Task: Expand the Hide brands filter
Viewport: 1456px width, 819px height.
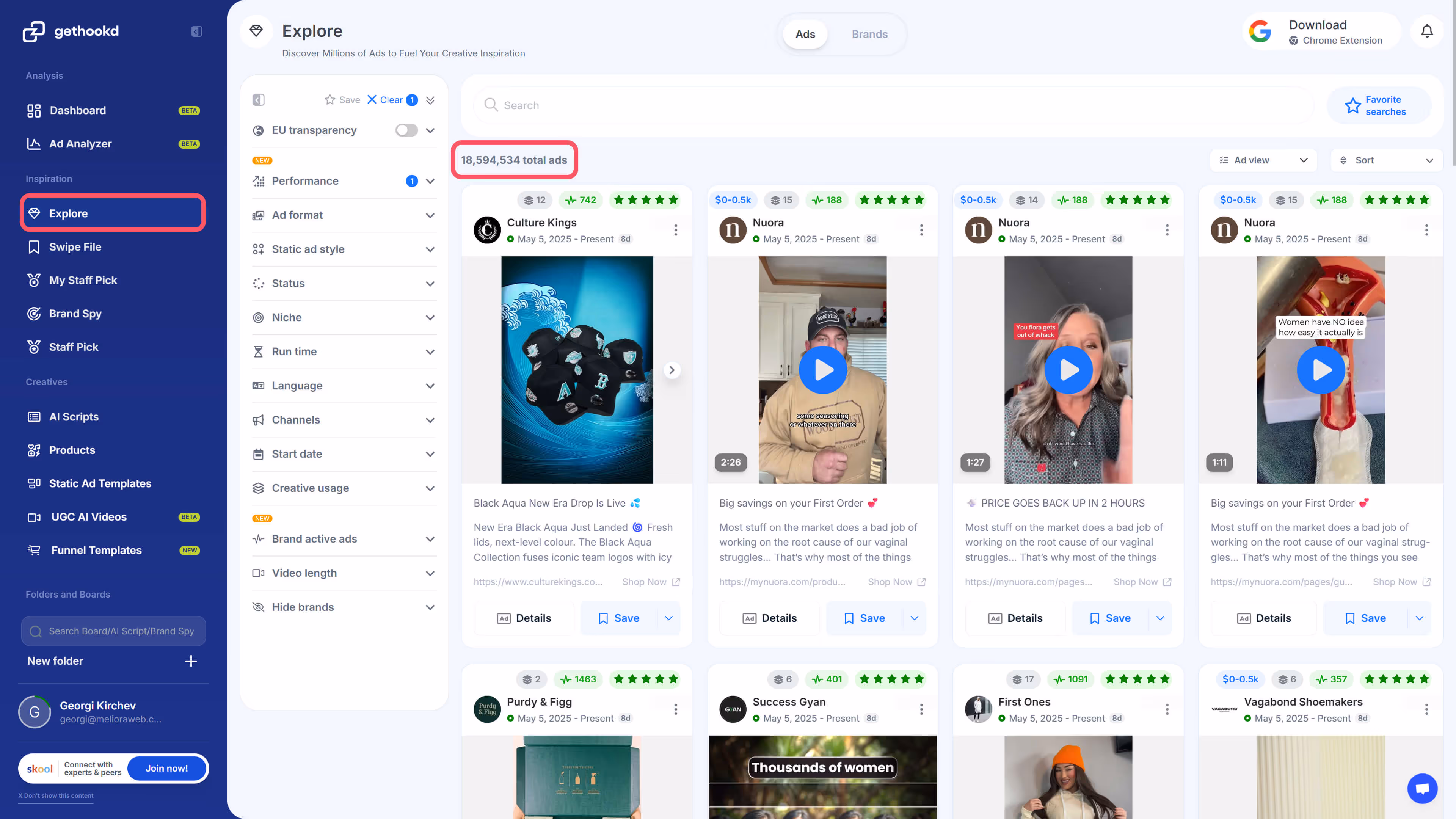Action: click(344, 607)
